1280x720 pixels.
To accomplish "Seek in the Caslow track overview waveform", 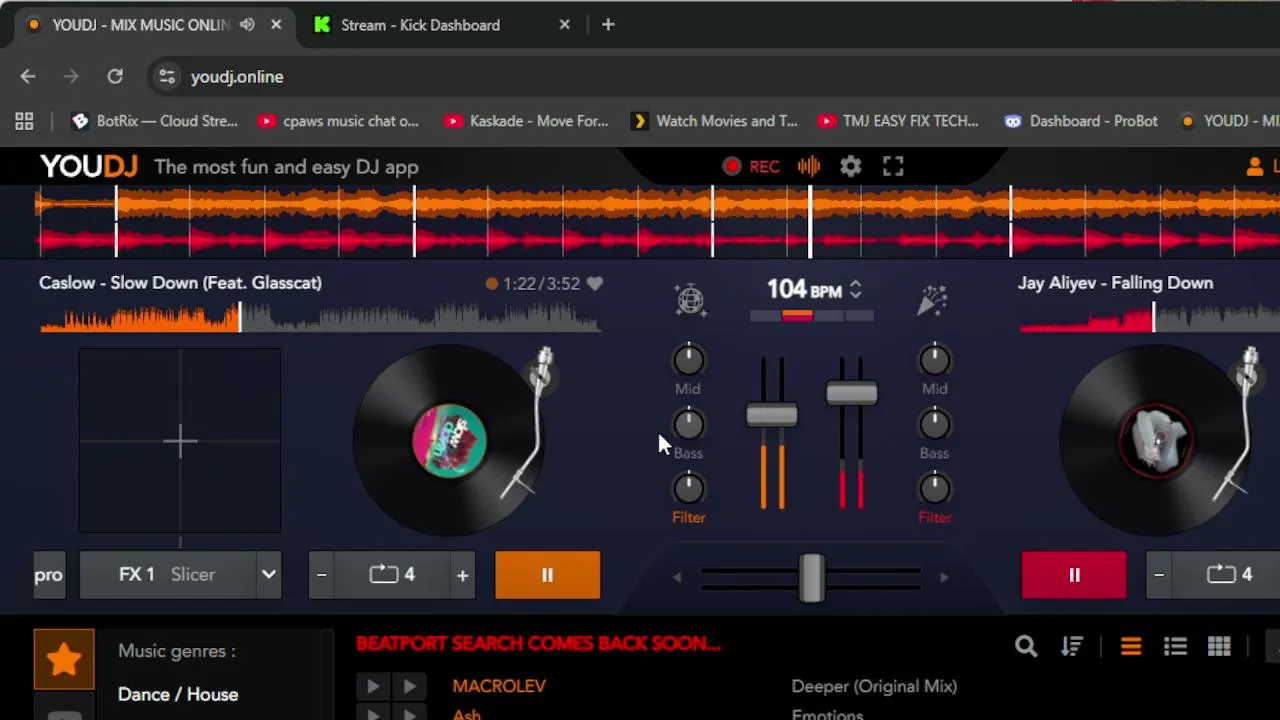I will tap(320, 318).
